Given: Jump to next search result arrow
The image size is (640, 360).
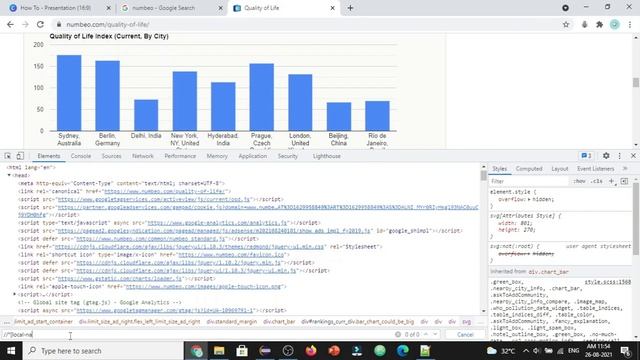Looking at the screenshot, I should pos(435,334).
